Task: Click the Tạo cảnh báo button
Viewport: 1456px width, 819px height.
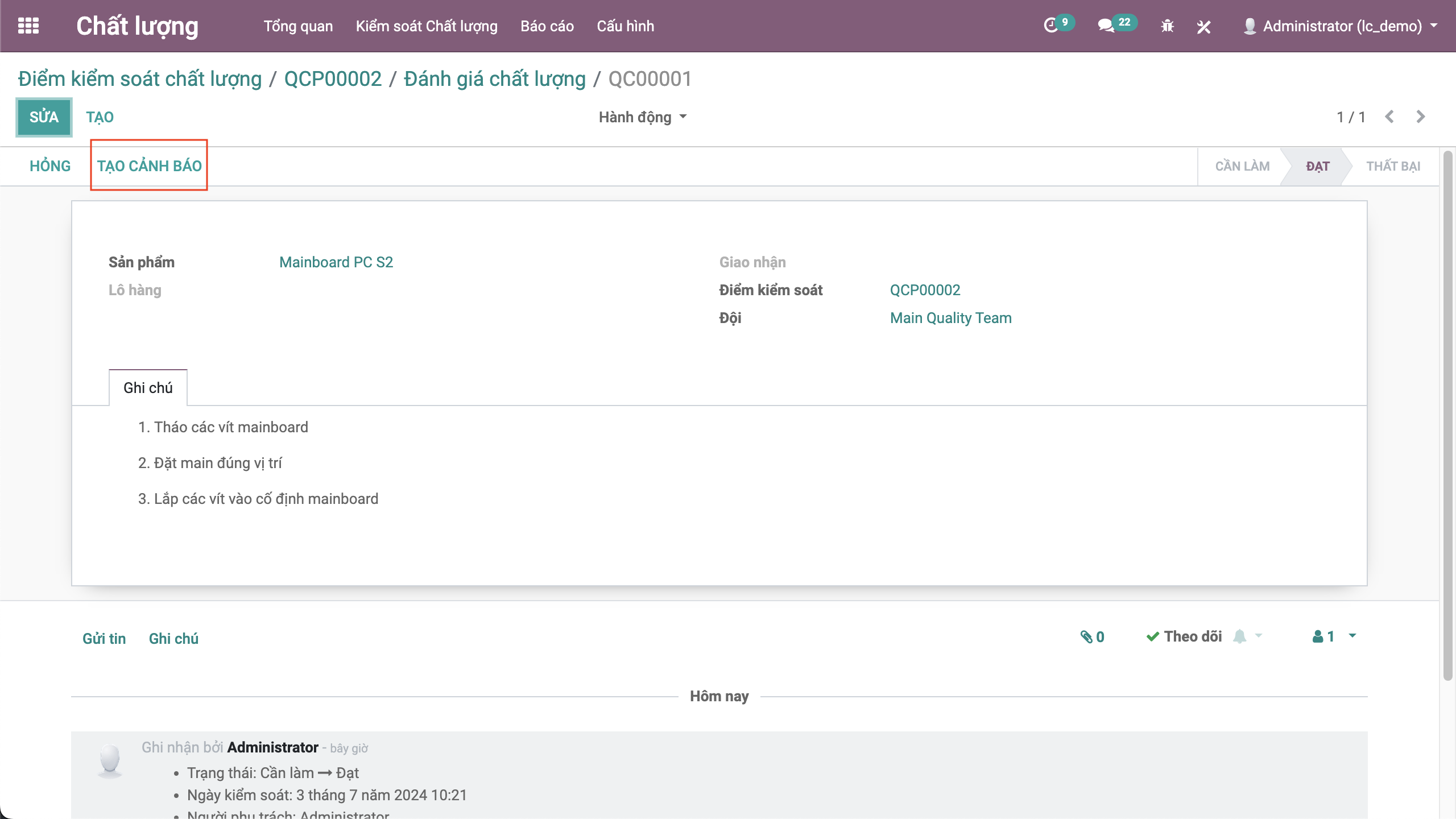Action: point(149,166)
